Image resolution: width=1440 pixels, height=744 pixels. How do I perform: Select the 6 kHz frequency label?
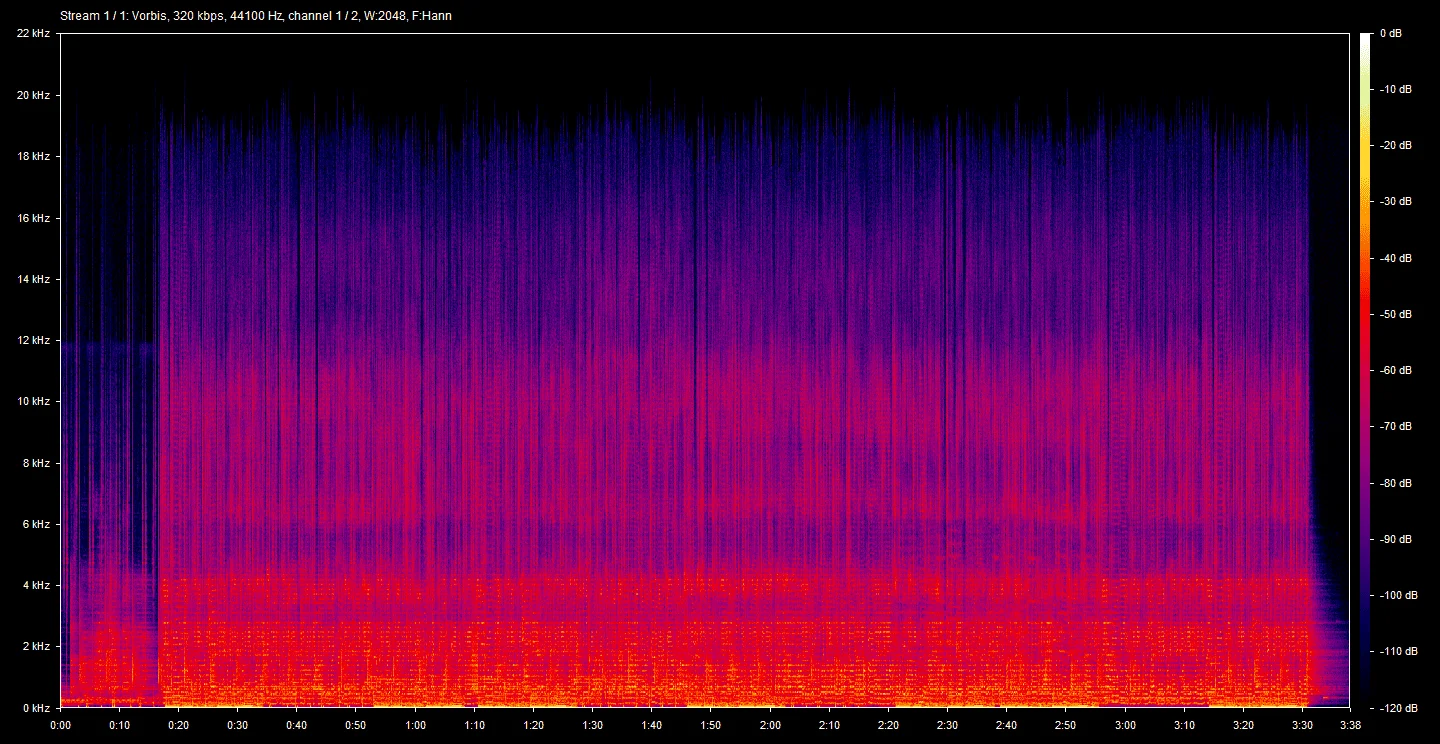pyautogui.click(x=36, y=524)
